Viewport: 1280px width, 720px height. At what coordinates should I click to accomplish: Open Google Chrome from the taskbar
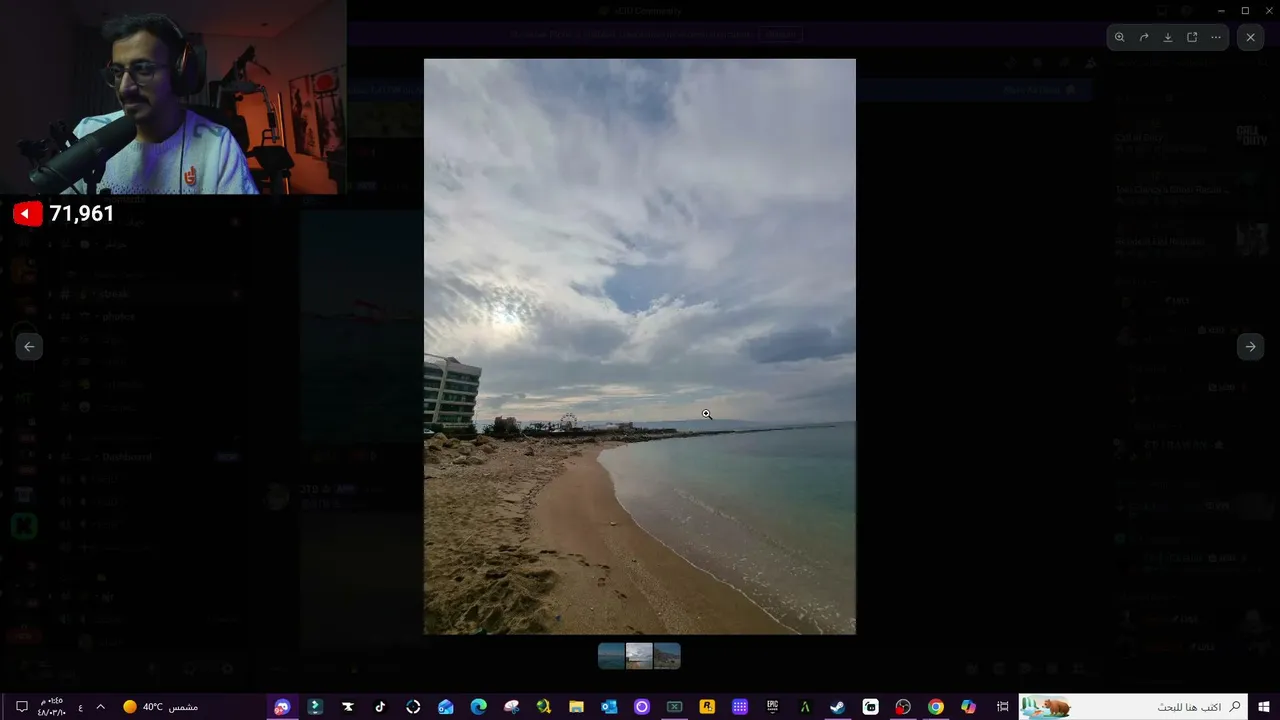tap(935, 707)
